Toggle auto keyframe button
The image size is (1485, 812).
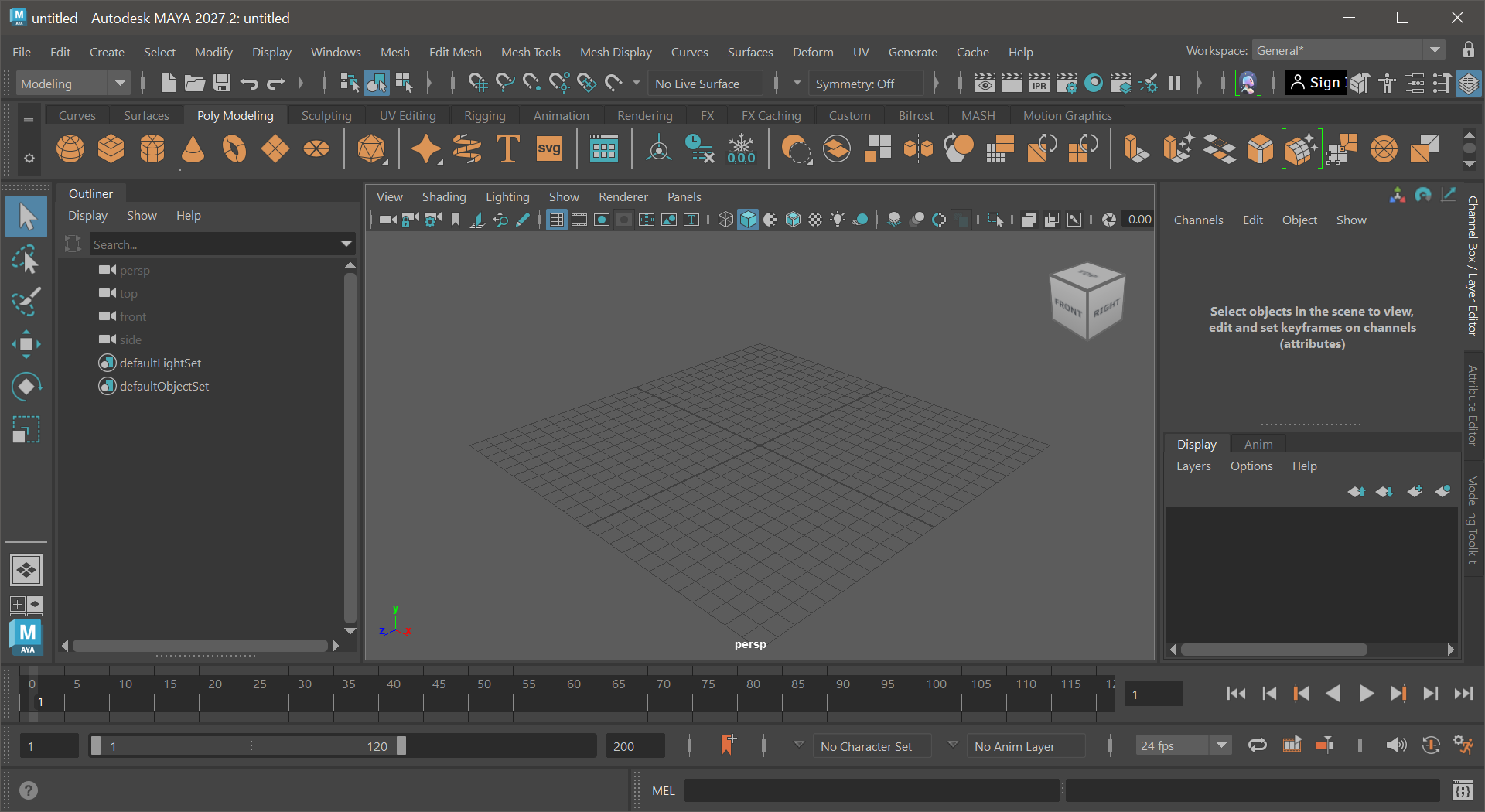pos(1430,745)
